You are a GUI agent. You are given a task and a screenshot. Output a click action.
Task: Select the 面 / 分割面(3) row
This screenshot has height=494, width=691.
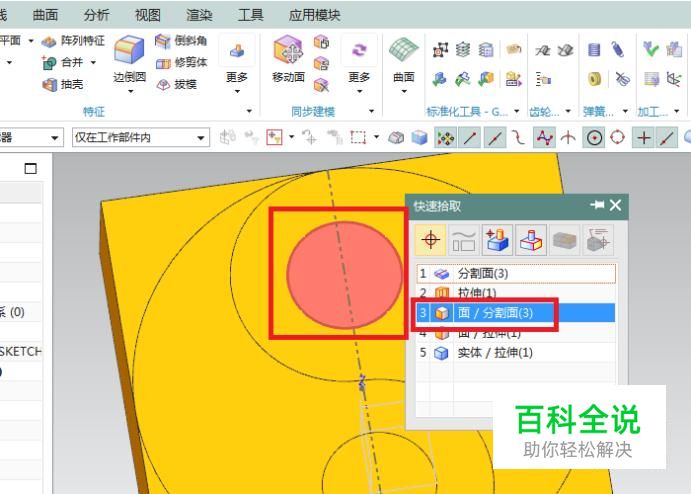coord(516,312)
